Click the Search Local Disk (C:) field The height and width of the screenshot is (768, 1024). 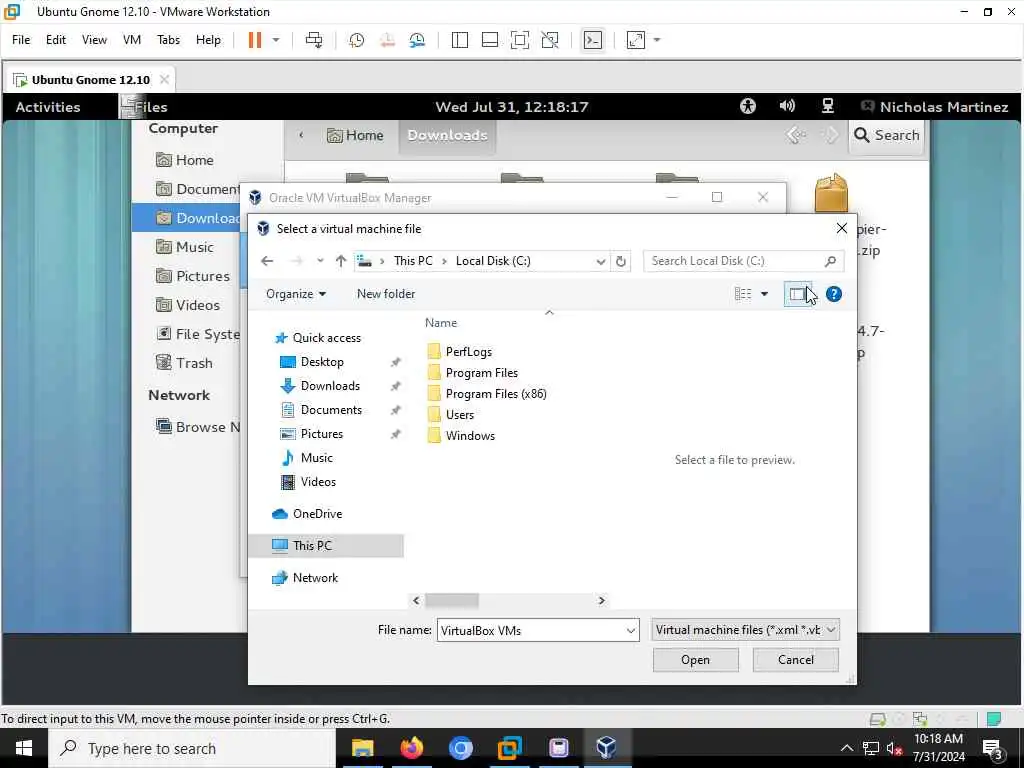(x=743, y=261)
